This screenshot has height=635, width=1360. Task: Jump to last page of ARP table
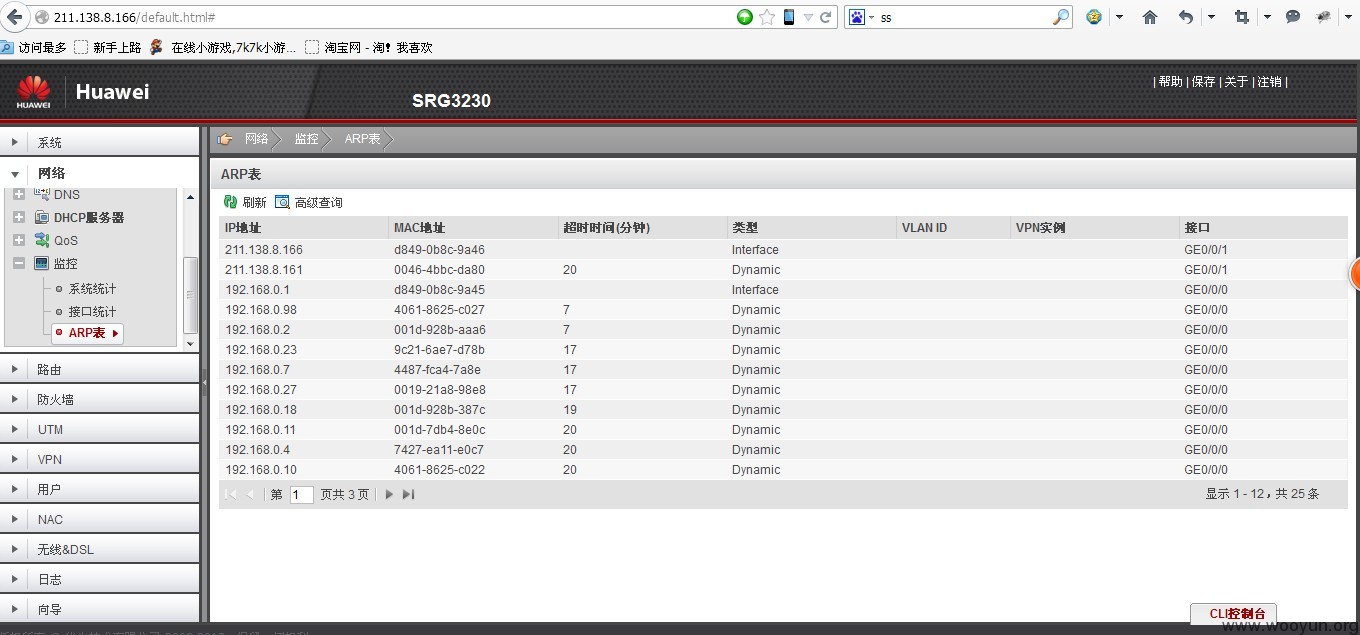pos(408,494)
